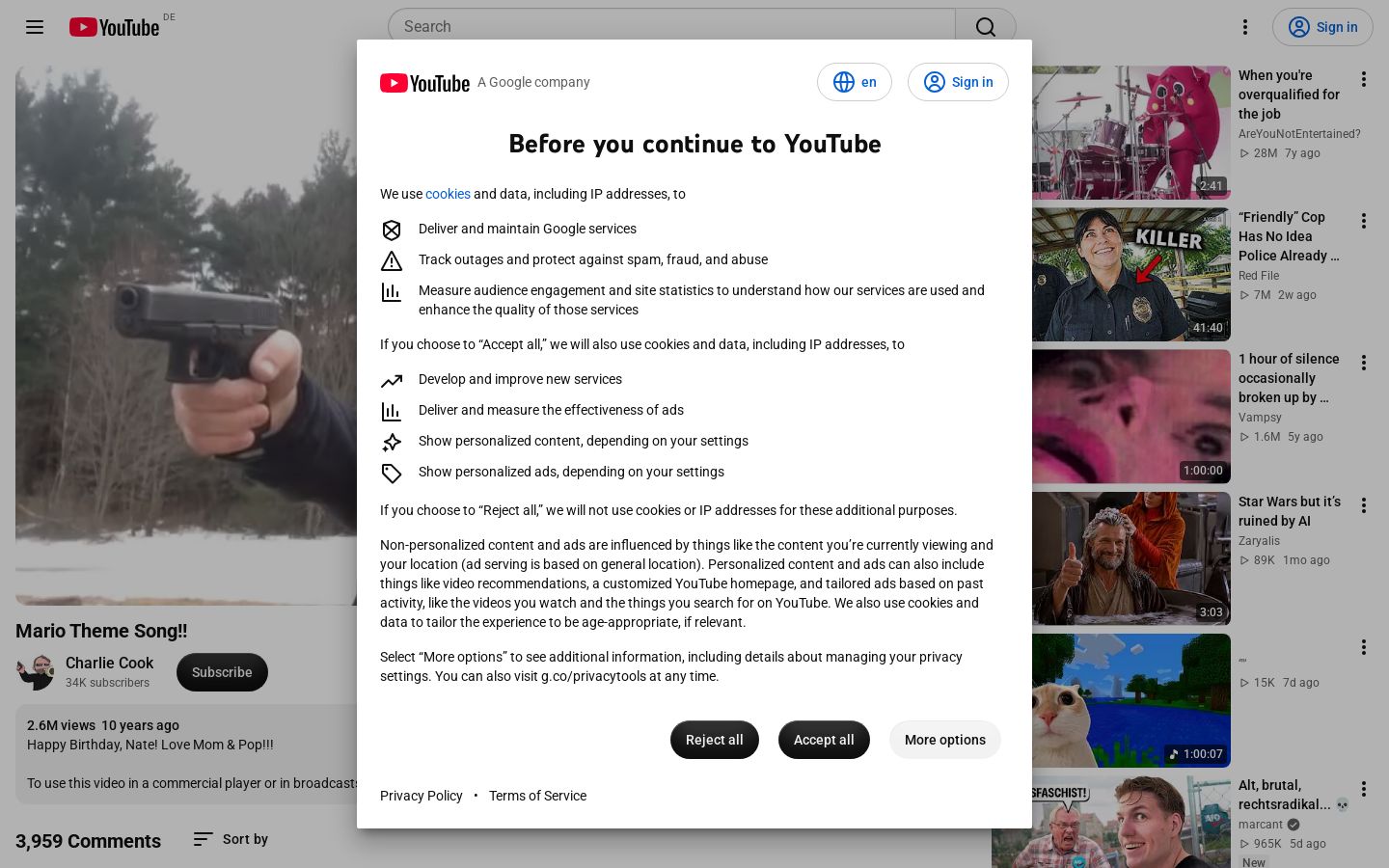Click the Vampsy channel name

(x=1260, y=418)
